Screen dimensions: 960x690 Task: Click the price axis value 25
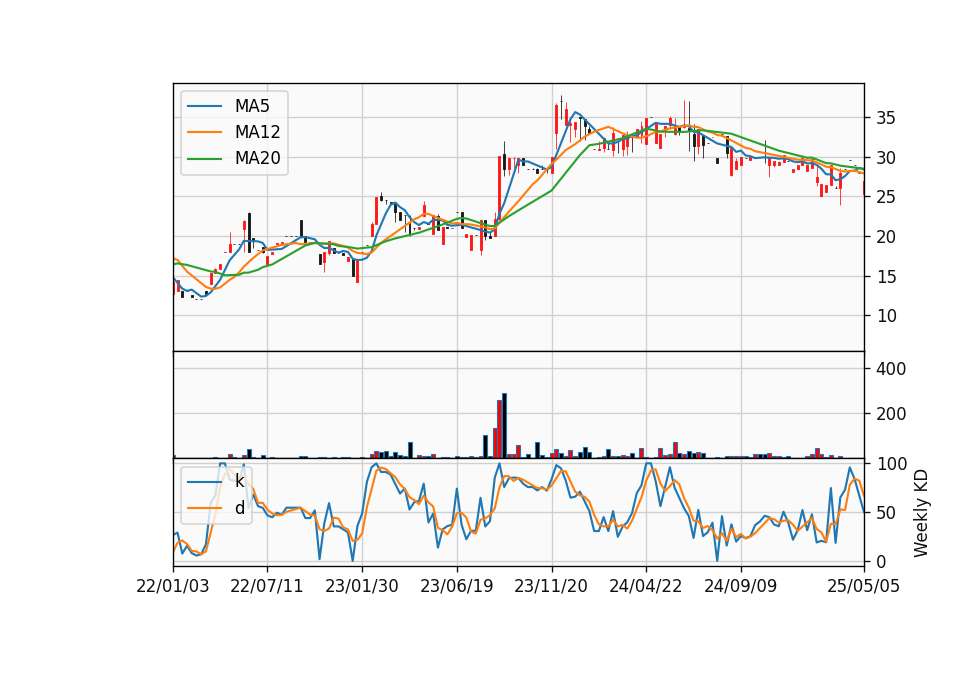(x=885, y=197)
